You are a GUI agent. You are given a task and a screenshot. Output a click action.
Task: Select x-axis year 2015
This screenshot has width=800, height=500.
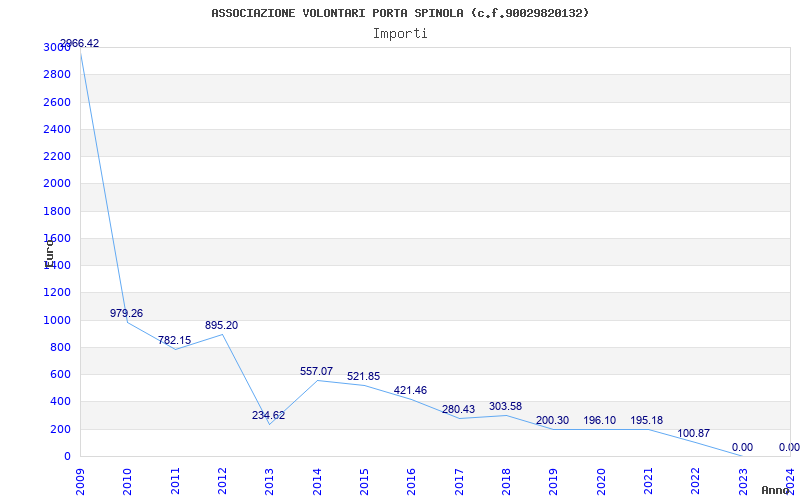coord(364,482)
